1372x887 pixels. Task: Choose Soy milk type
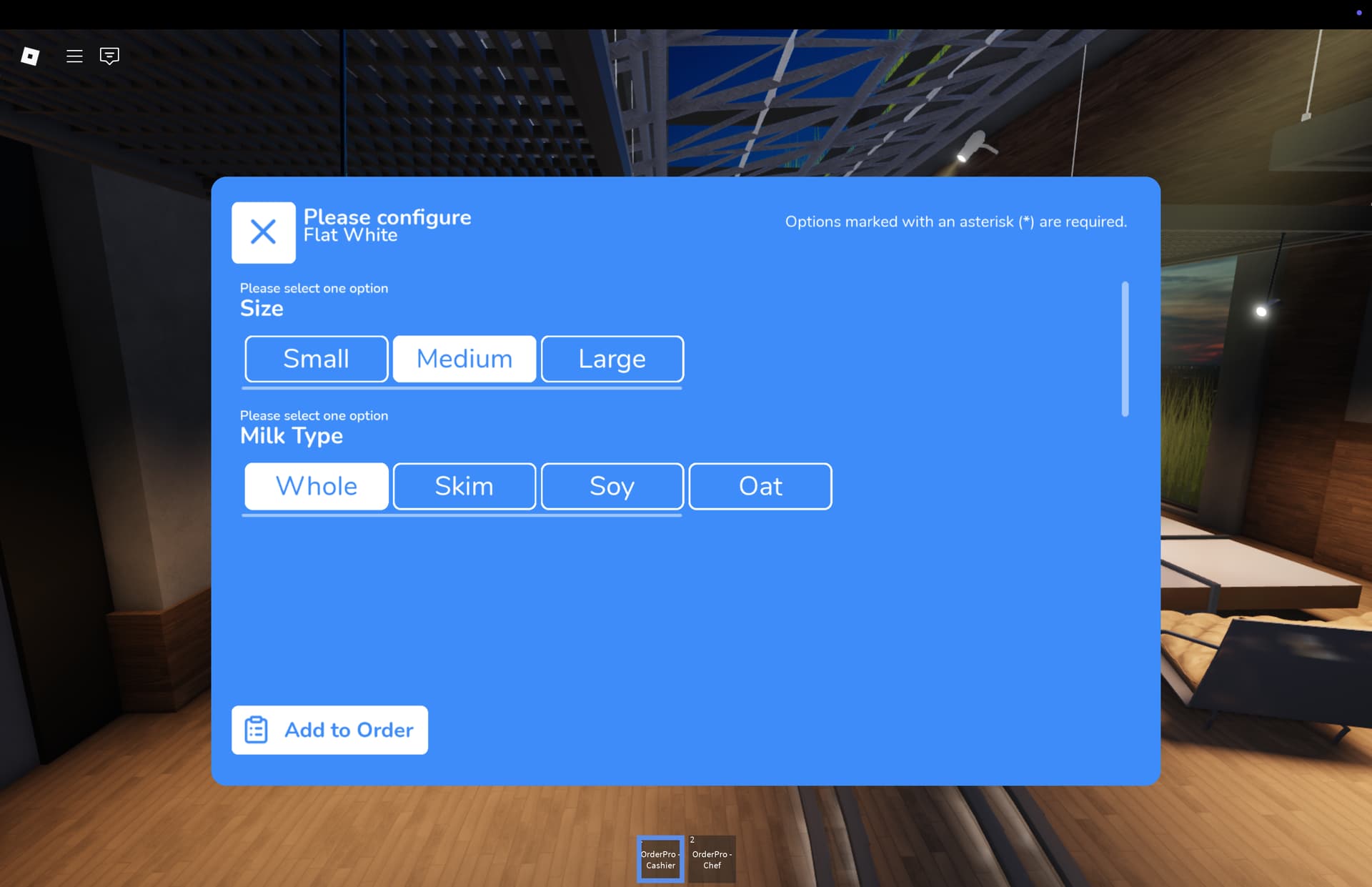[612, 486]
